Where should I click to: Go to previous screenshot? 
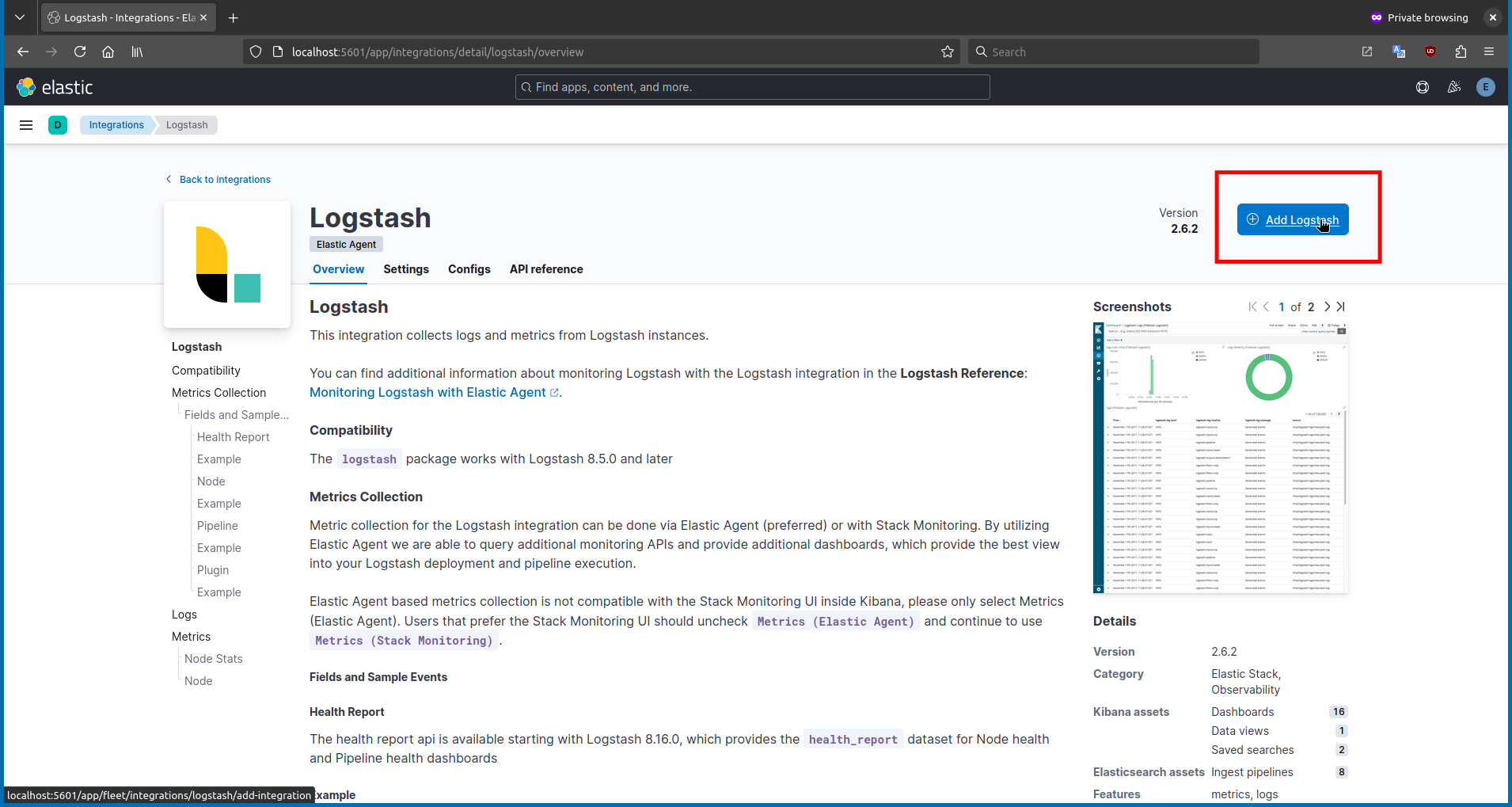coord(1266,306)
